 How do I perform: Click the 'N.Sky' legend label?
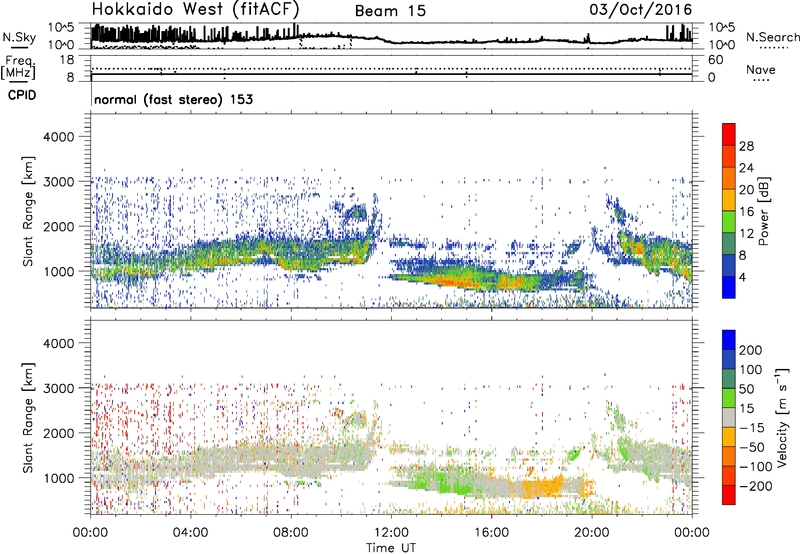19,37
